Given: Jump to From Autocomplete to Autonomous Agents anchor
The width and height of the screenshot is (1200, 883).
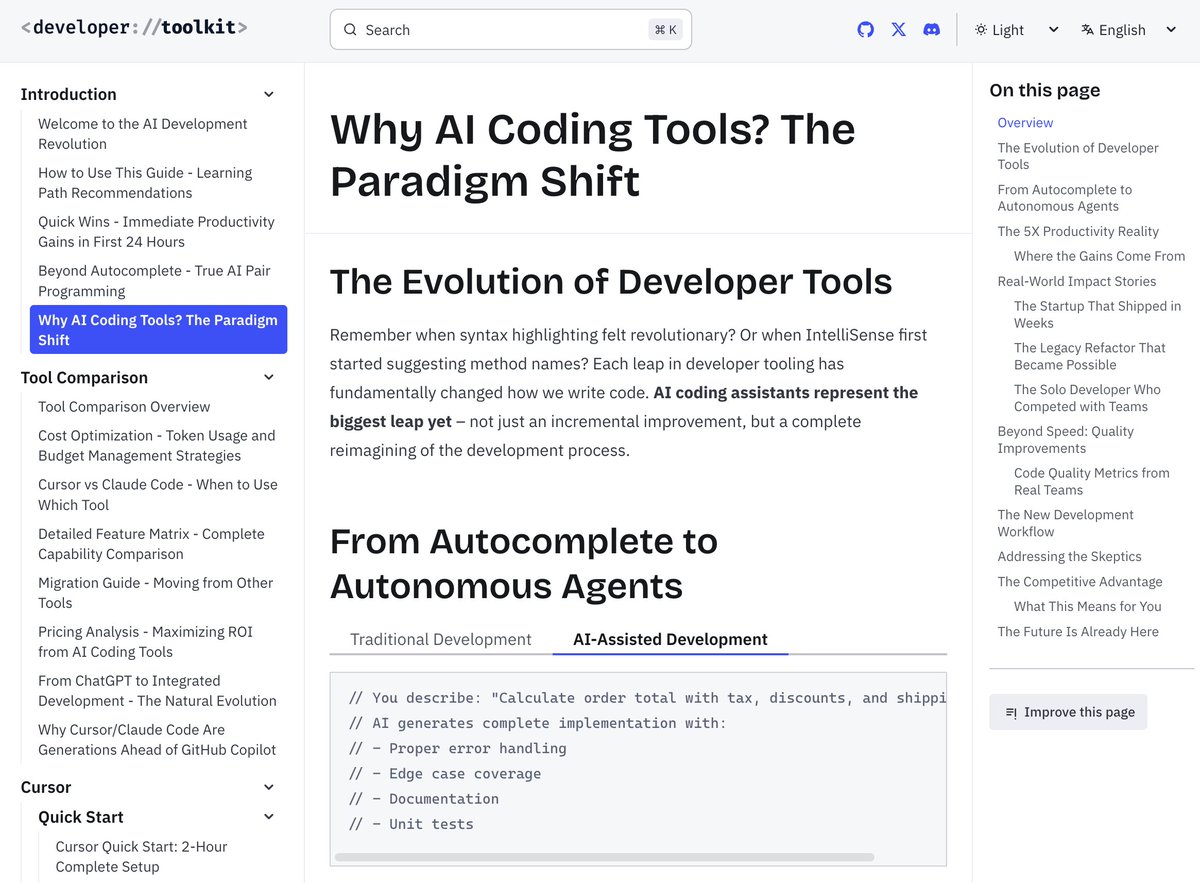Looking at the screenshot, I should point(1065,198).
